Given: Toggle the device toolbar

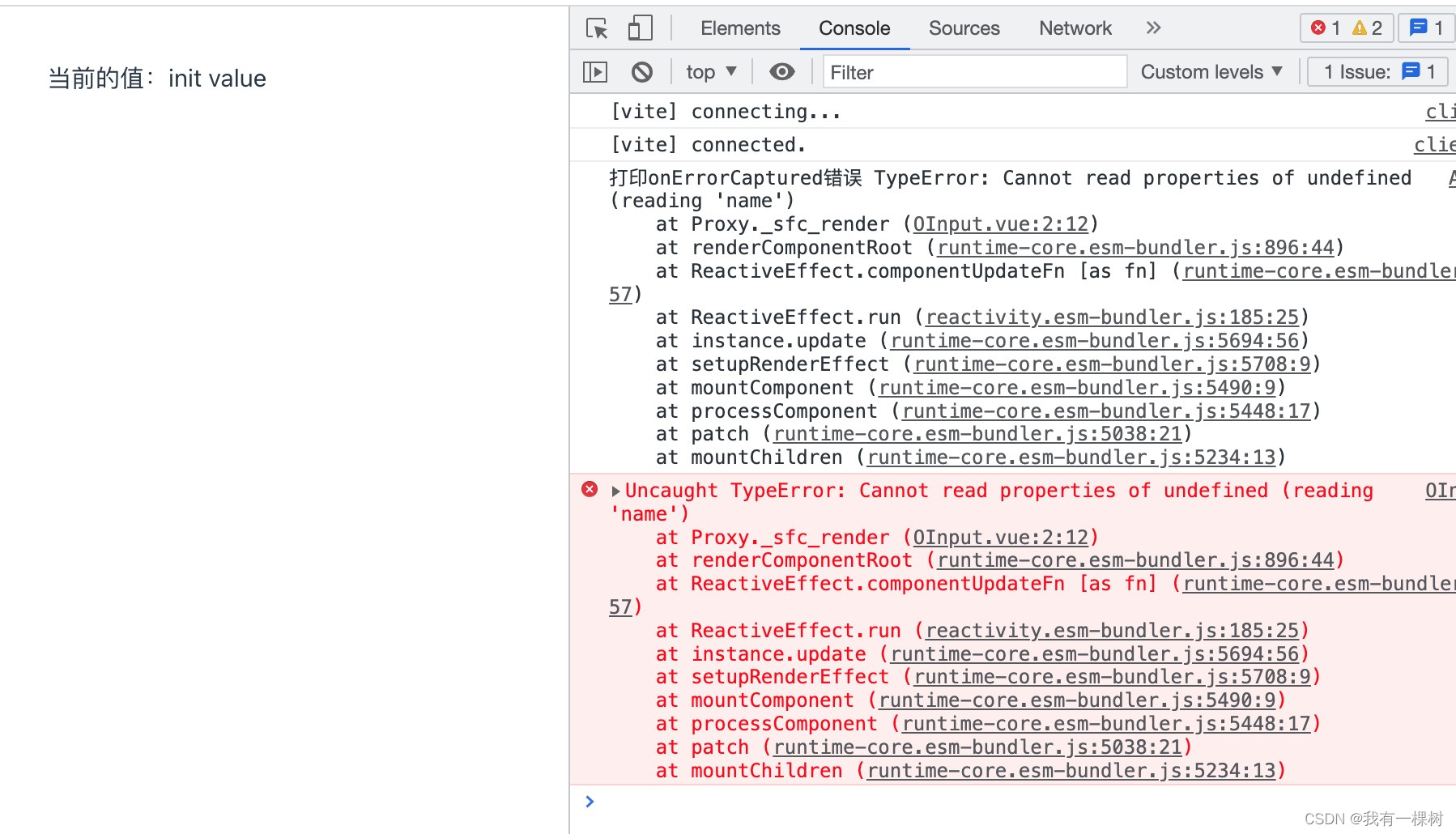Looking at the screenshot, I should [639, 28].
